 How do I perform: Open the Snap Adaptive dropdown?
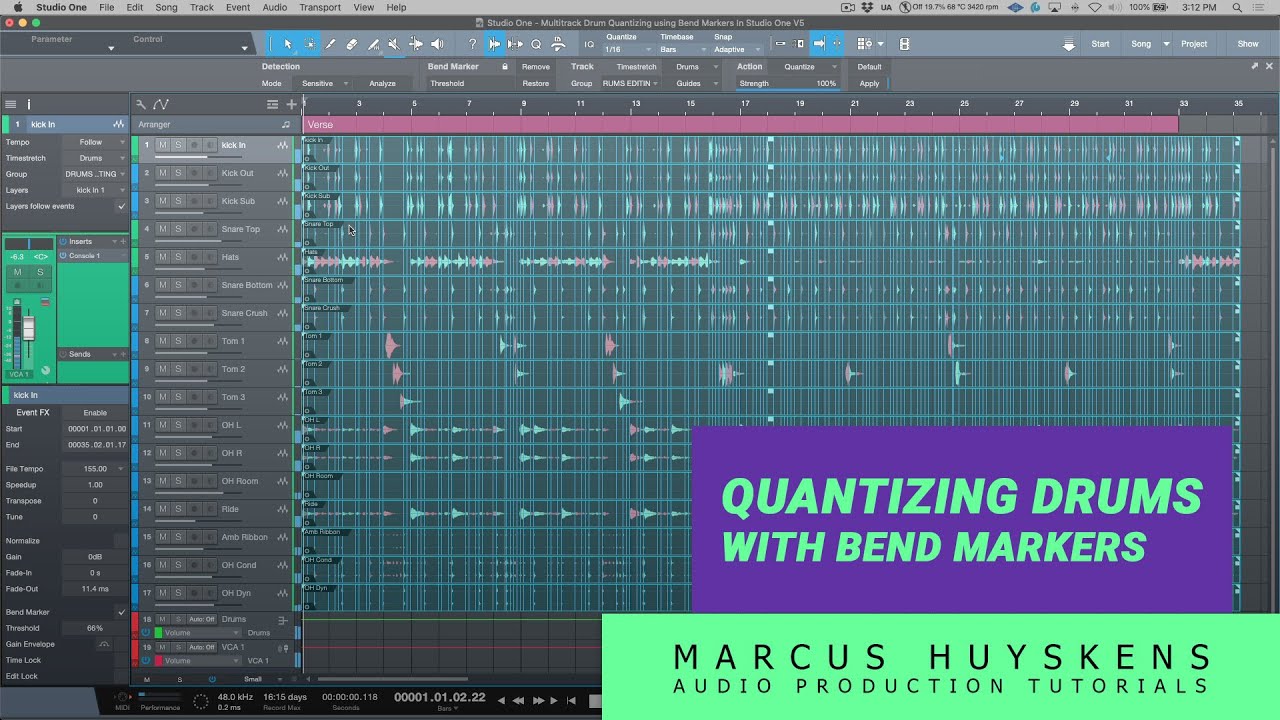[736, 49]
